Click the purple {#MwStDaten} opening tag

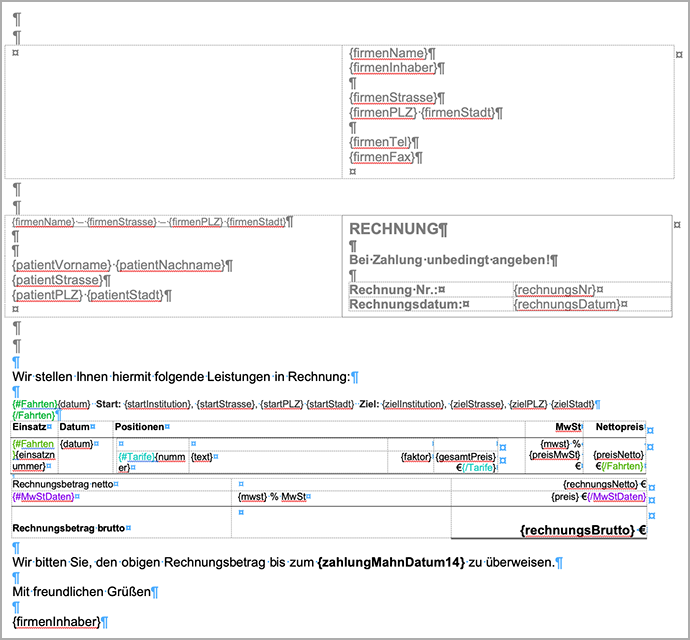coord(43,497)
